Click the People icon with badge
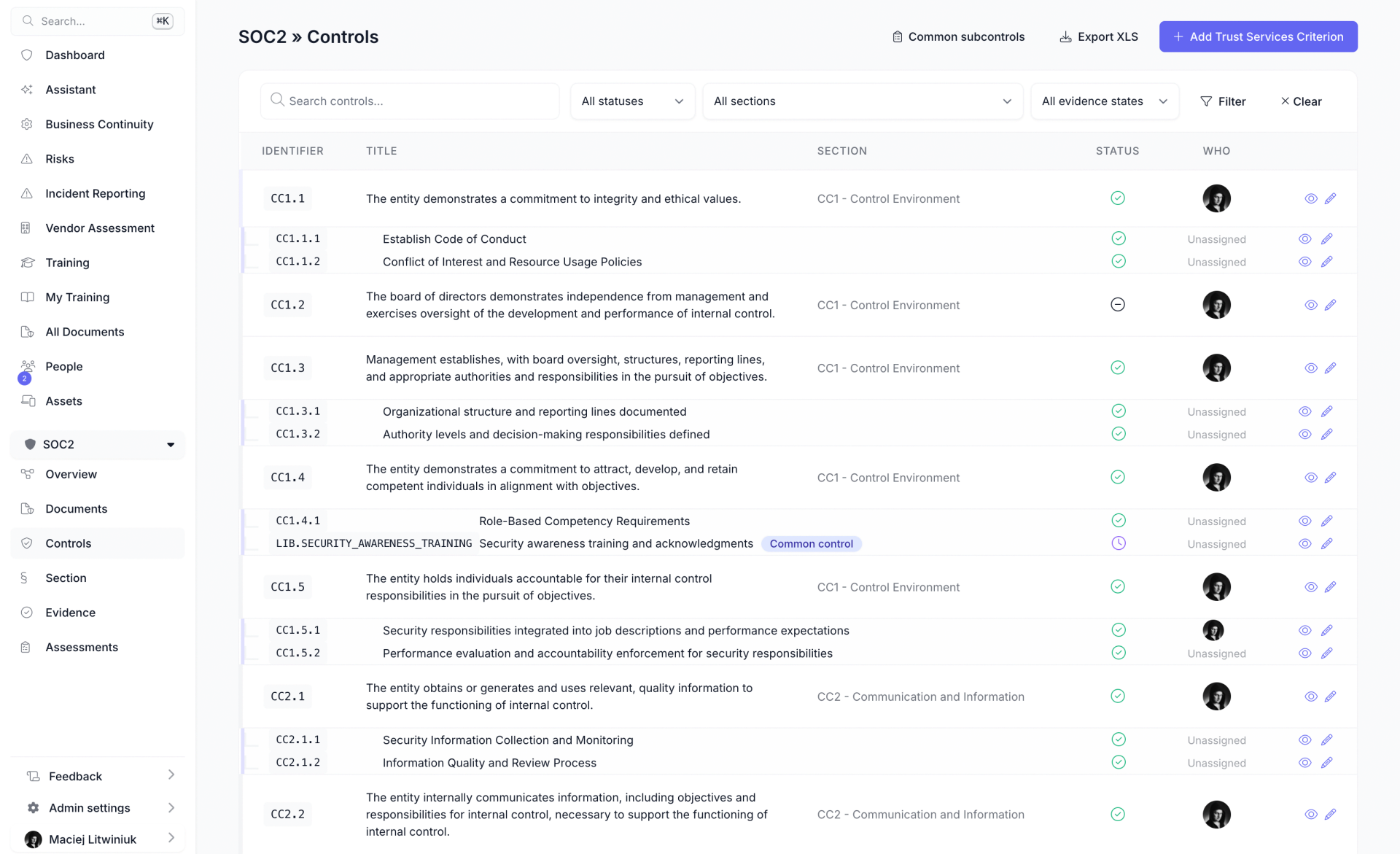The width and height of the screenshot is (1400, 854). [28, 368]
